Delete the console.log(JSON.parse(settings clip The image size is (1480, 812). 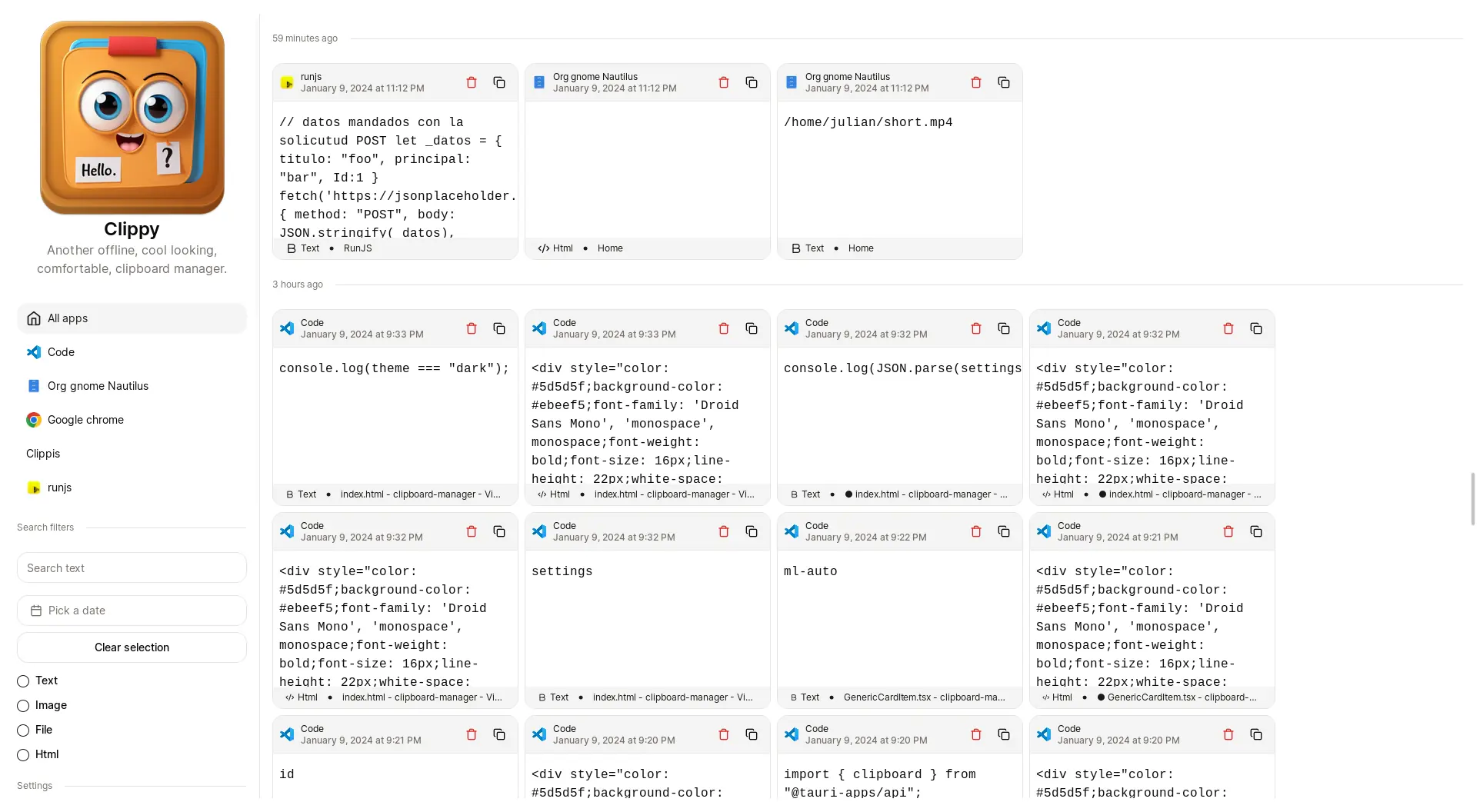tap(976, 328)
